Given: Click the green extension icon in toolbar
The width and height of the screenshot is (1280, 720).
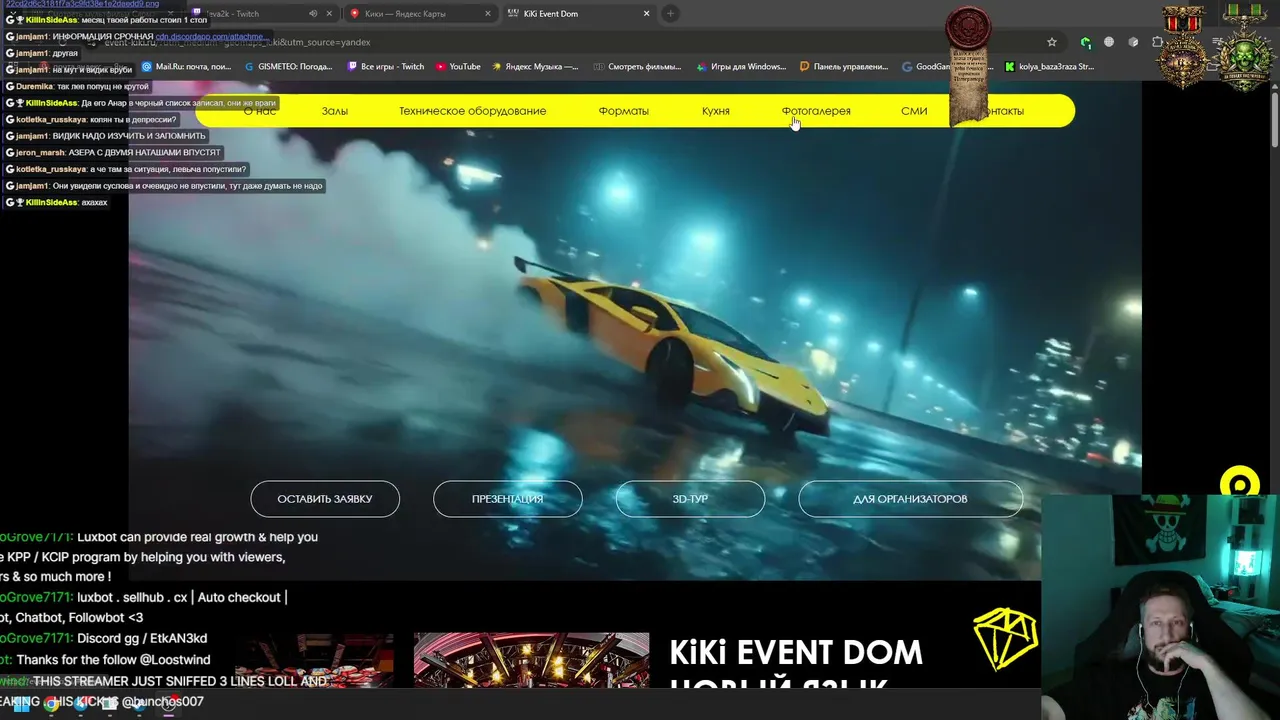Looking at the screenshot, I should click(1086, 42).
